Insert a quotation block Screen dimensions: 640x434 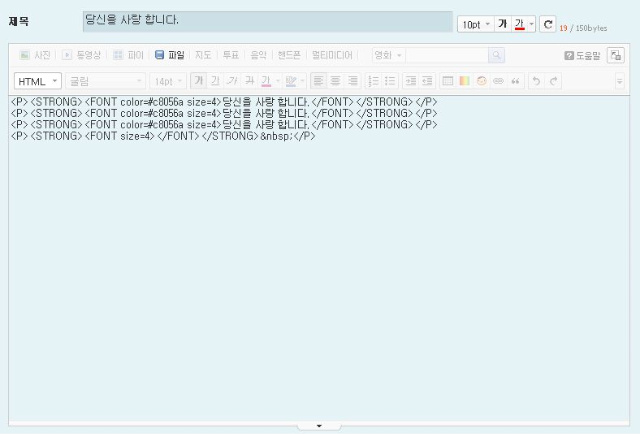516,81
